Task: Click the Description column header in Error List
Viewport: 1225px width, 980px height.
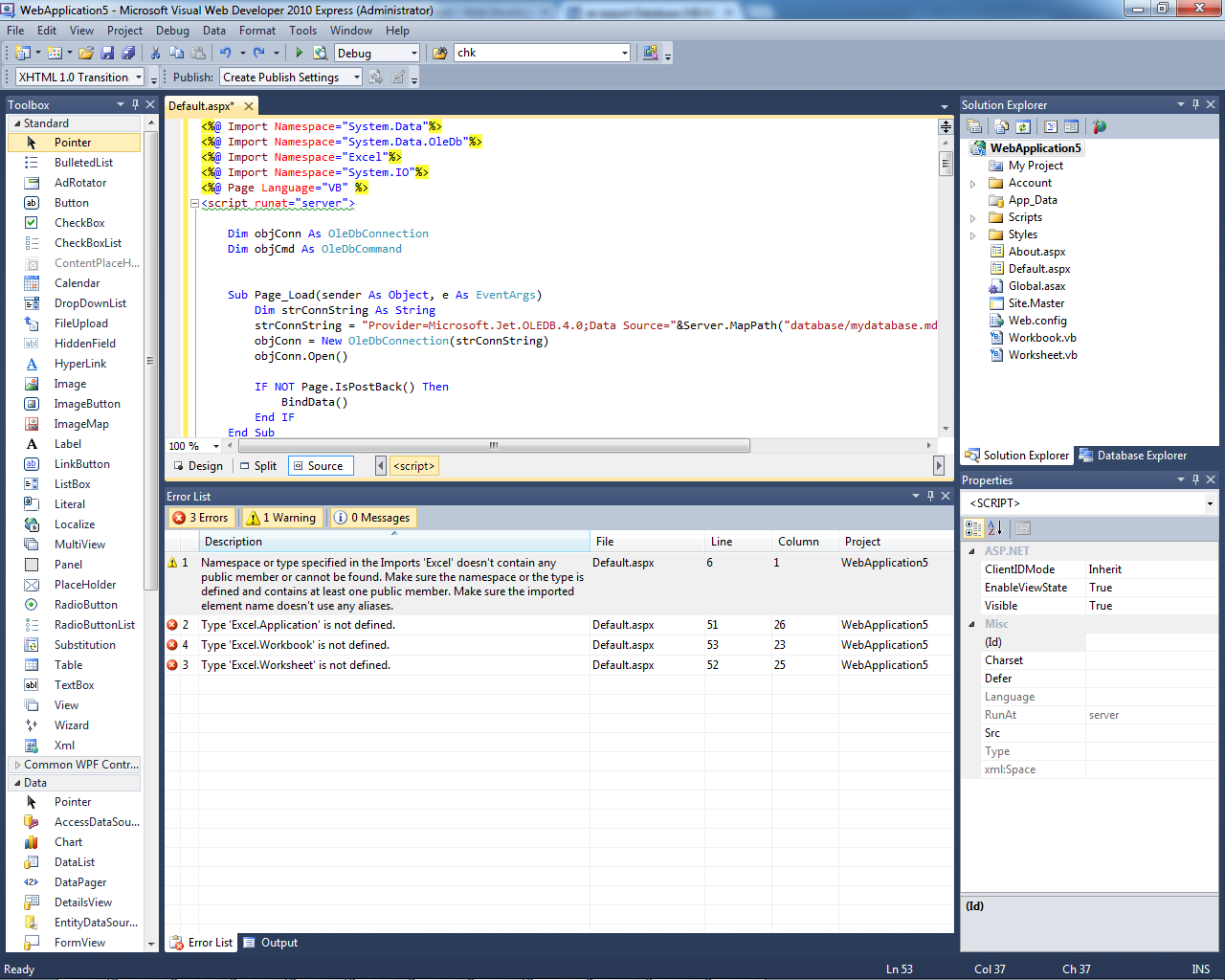Action: (x=394, y=542)
